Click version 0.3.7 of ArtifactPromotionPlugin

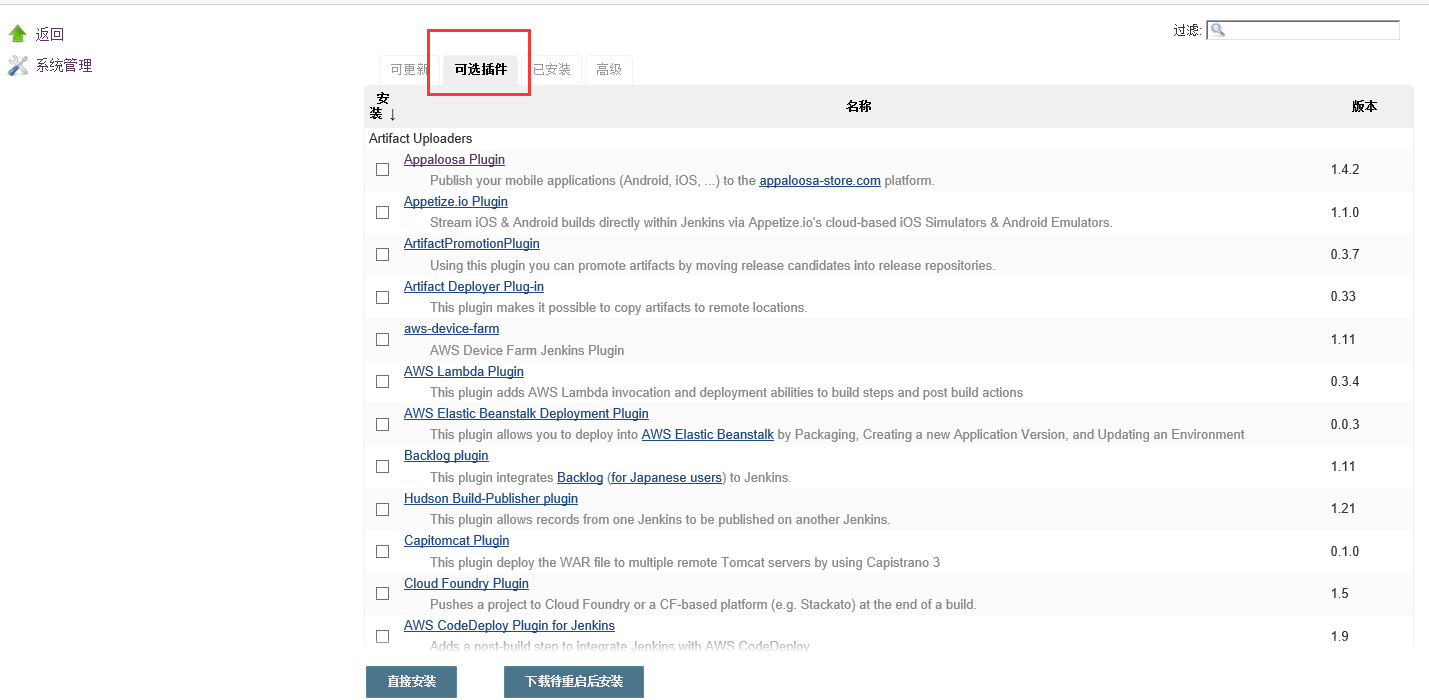point(1345,255)
